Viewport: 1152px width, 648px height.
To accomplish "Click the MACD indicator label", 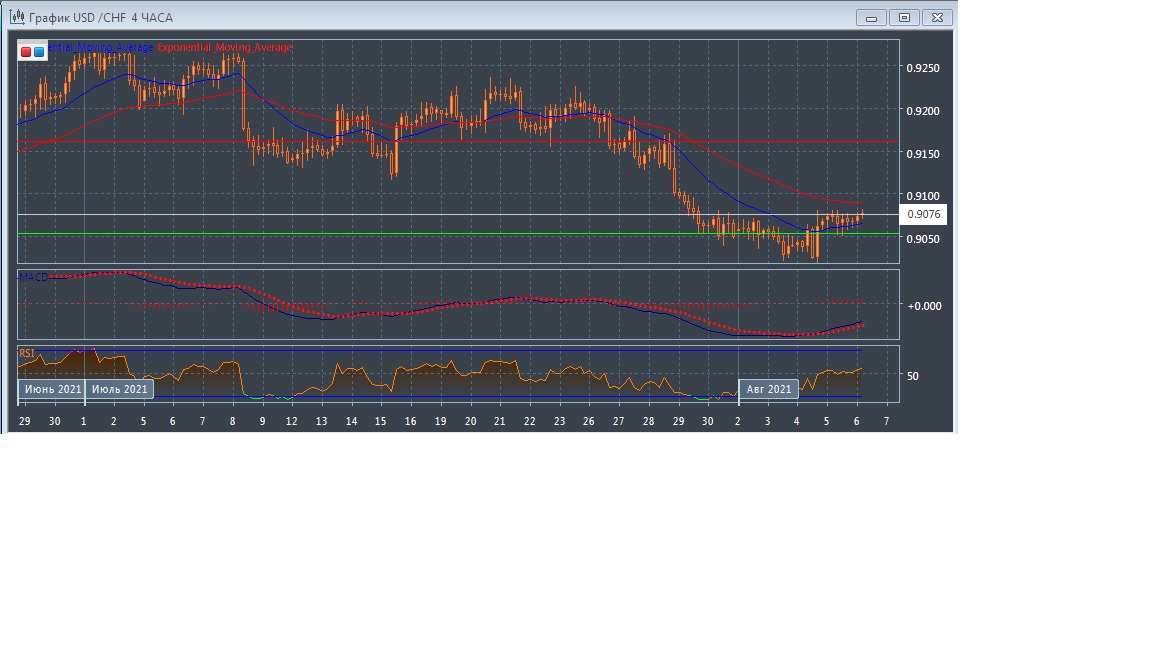I will (x=34, y=276).
